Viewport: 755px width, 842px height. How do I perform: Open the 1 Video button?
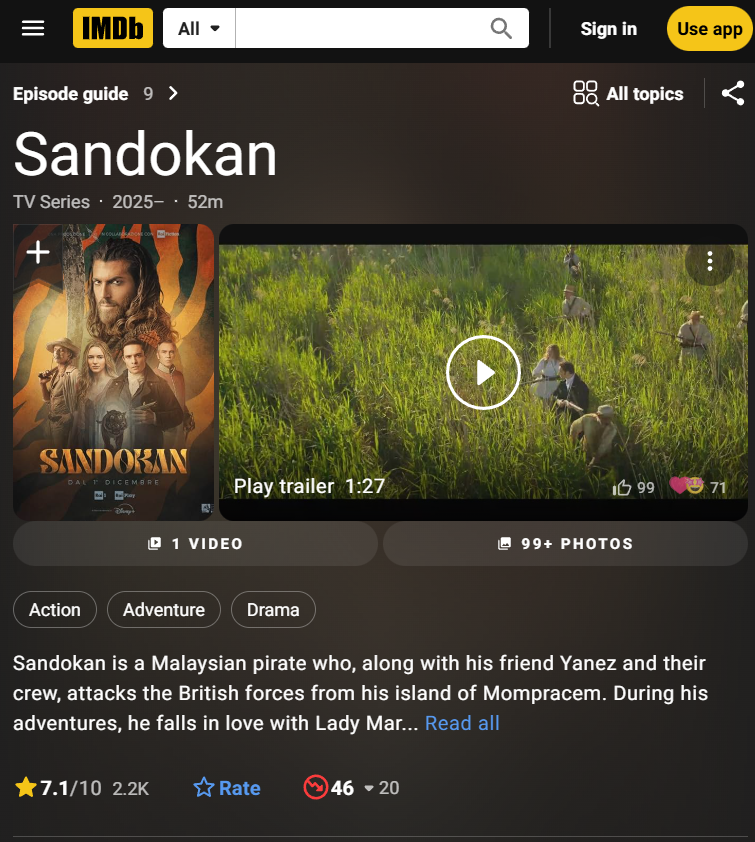point(195,543)
